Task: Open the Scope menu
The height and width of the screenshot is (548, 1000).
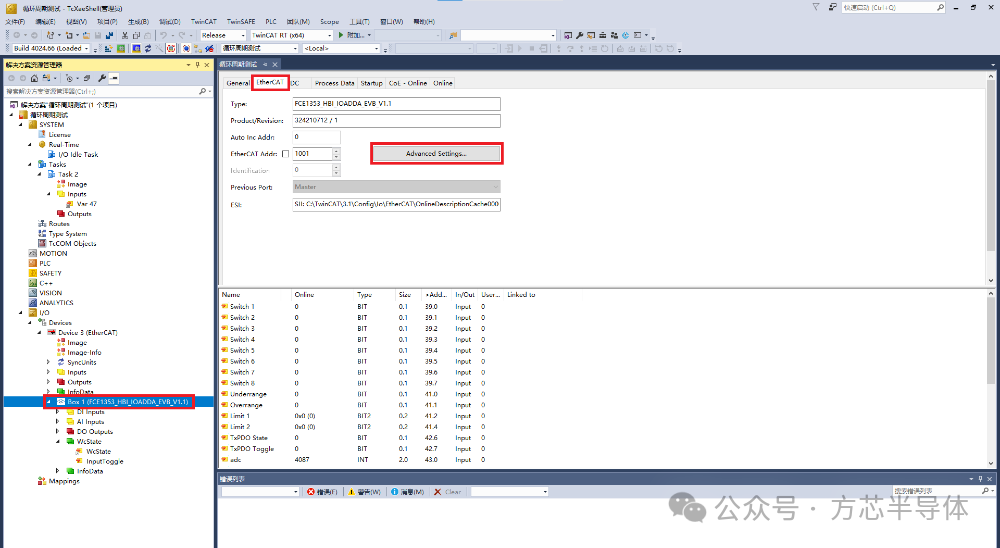Action: tap(329, 22)
